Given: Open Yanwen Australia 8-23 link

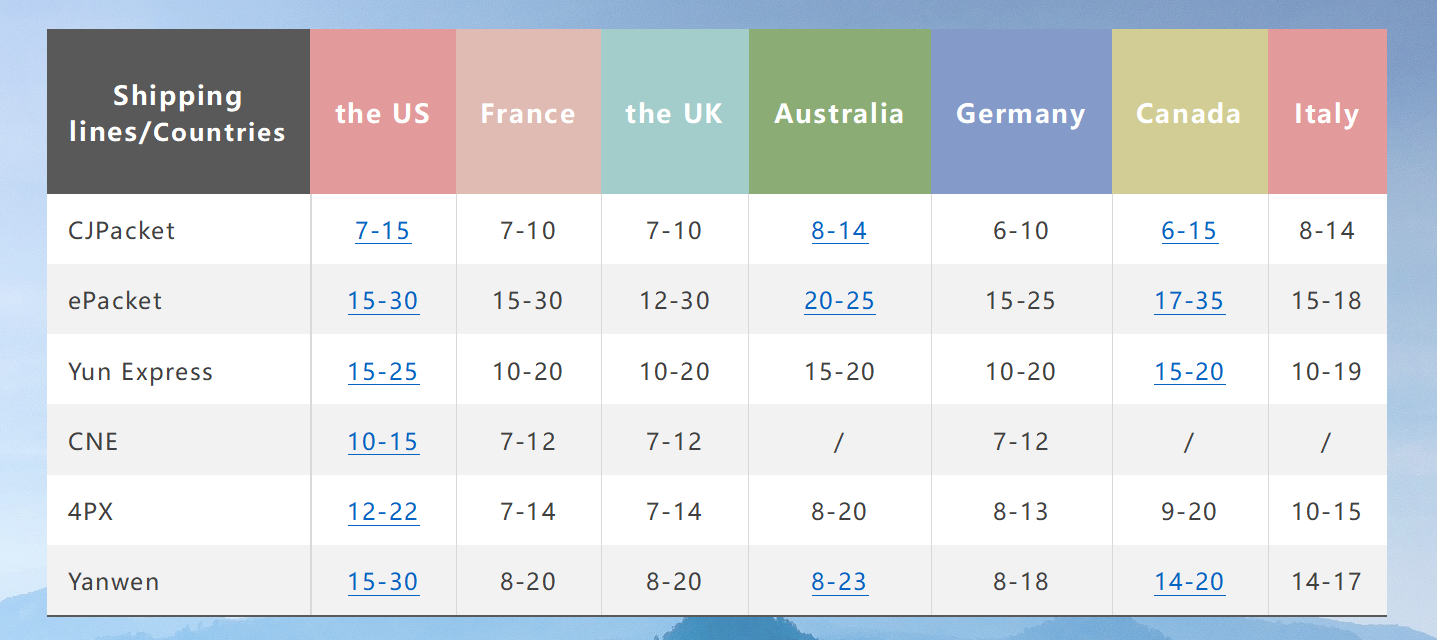Looking at the screenshot, I should pos(839,582).
